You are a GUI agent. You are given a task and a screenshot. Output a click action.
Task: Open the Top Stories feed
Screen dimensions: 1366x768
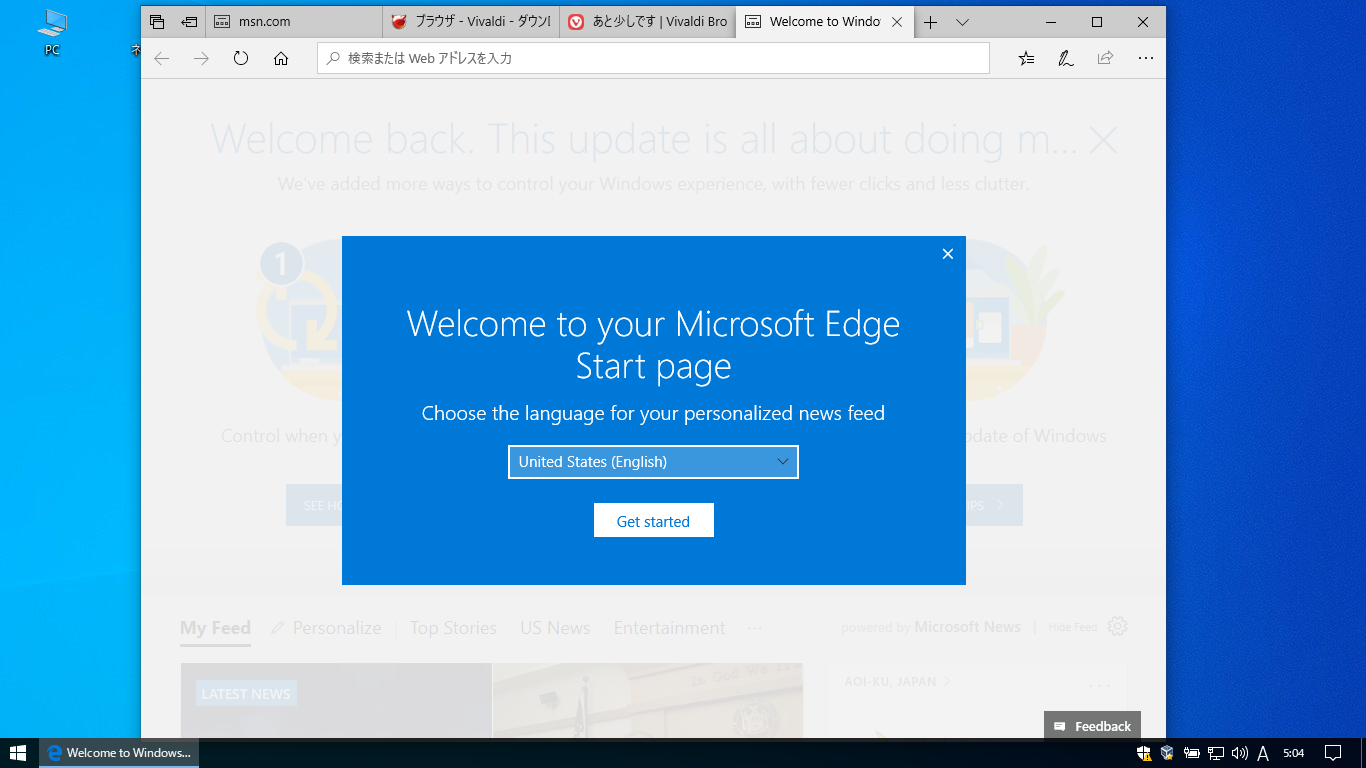click(x=453, y=628)
